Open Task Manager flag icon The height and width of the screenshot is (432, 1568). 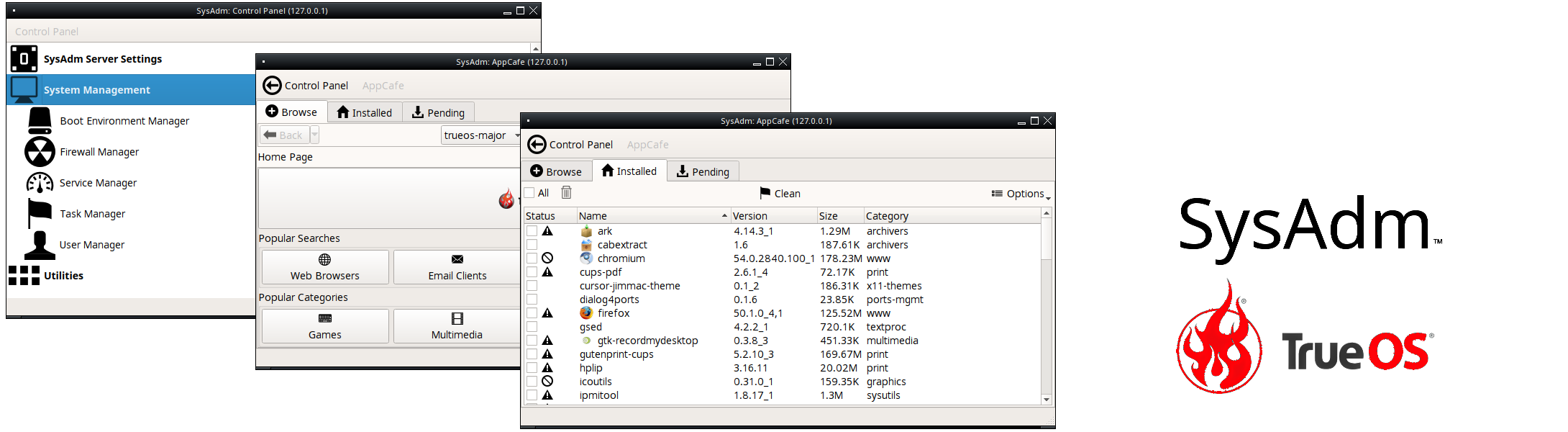40,214
